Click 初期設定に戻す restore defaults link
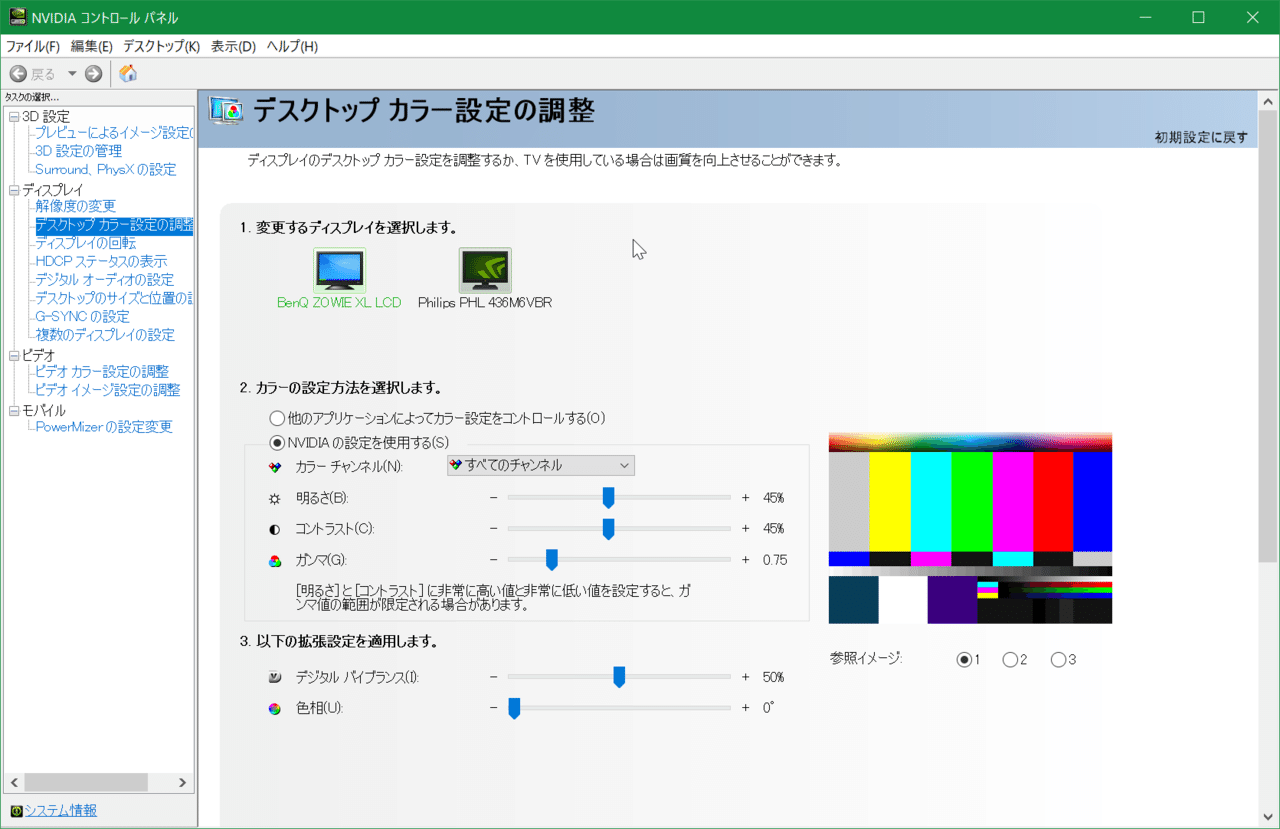The height and width of the screenshot is (829, 1280). click(1201, 137)
